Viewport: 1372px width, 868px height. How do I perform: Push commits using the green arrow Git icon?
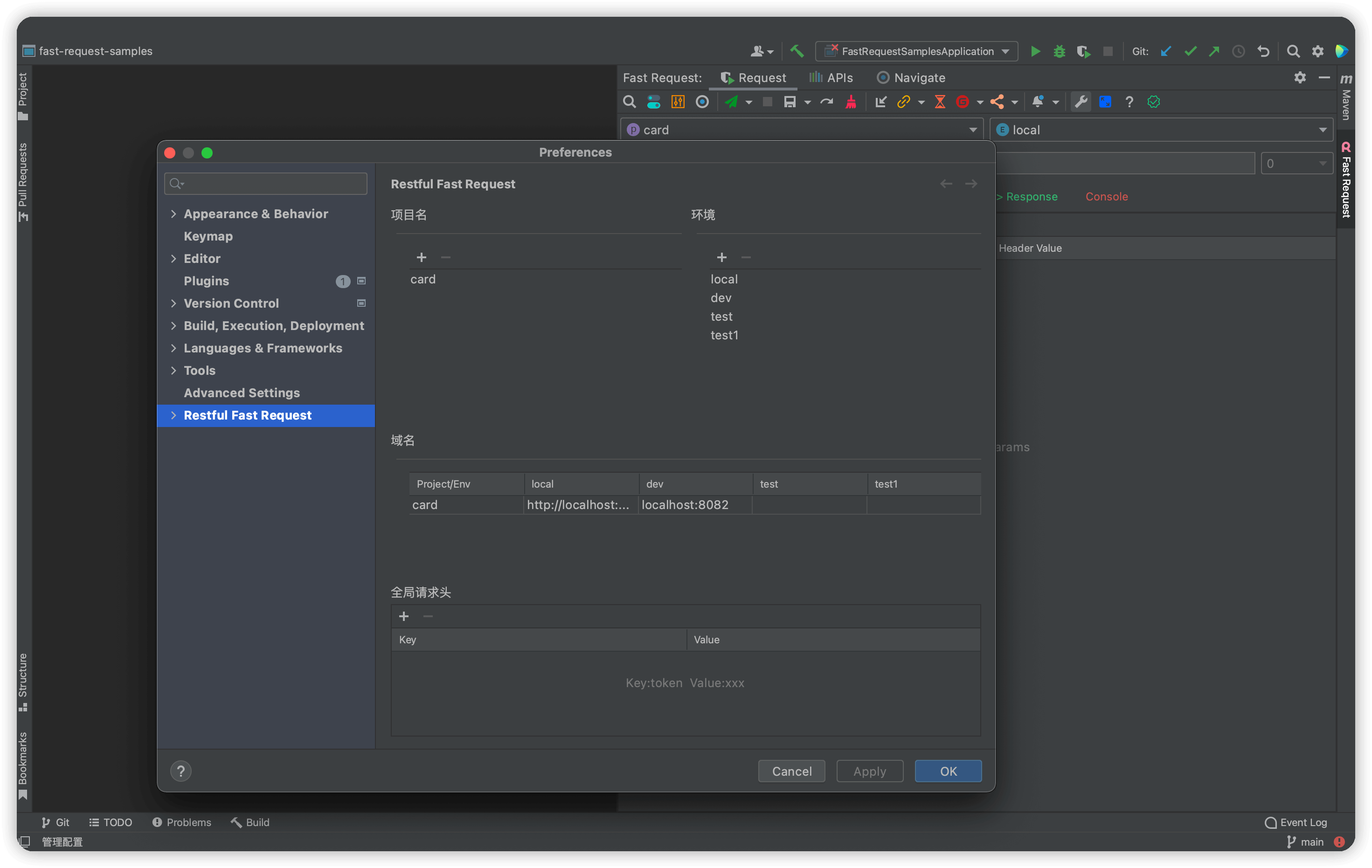pyautogui.click(x=1214, y=51)
